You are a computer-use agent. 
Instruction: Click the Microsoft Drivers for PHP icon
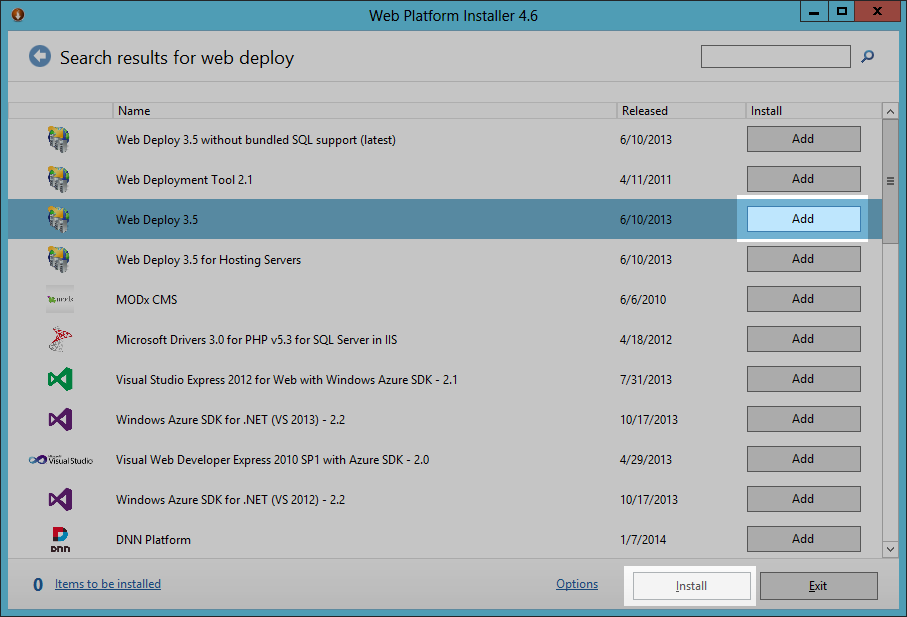point(60,339)
